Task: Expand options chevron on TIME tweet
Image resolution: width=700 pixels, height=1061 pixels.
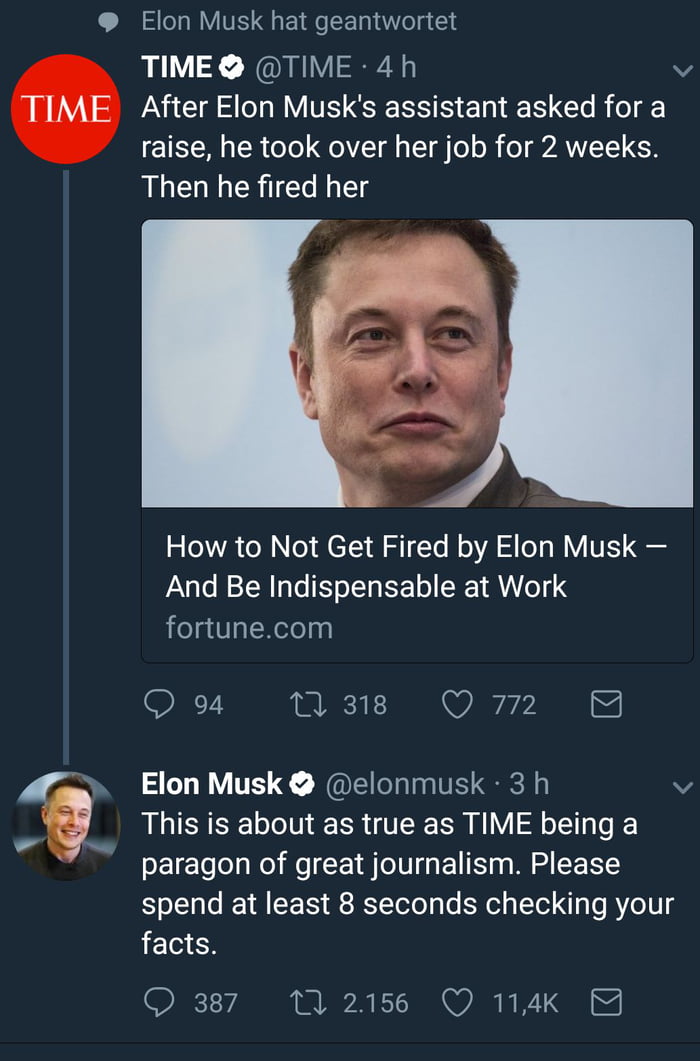Action: tap(682, 70)
